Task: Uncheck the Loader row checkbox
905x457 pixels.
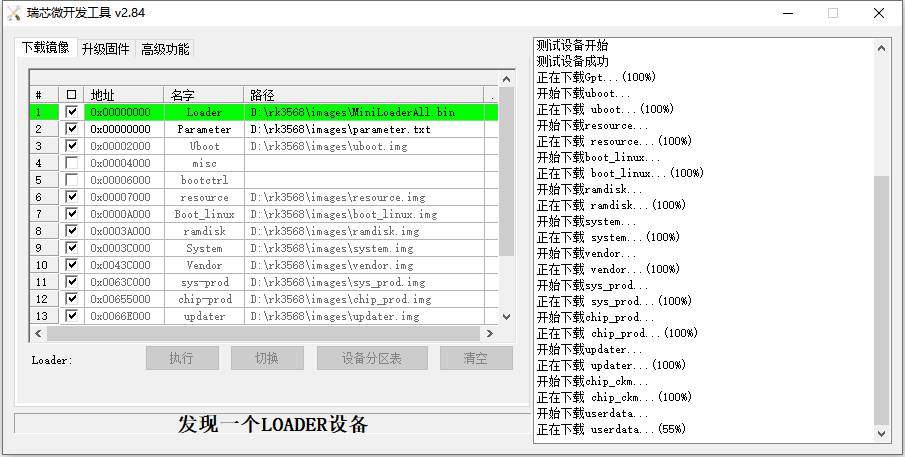Action: 72,112
